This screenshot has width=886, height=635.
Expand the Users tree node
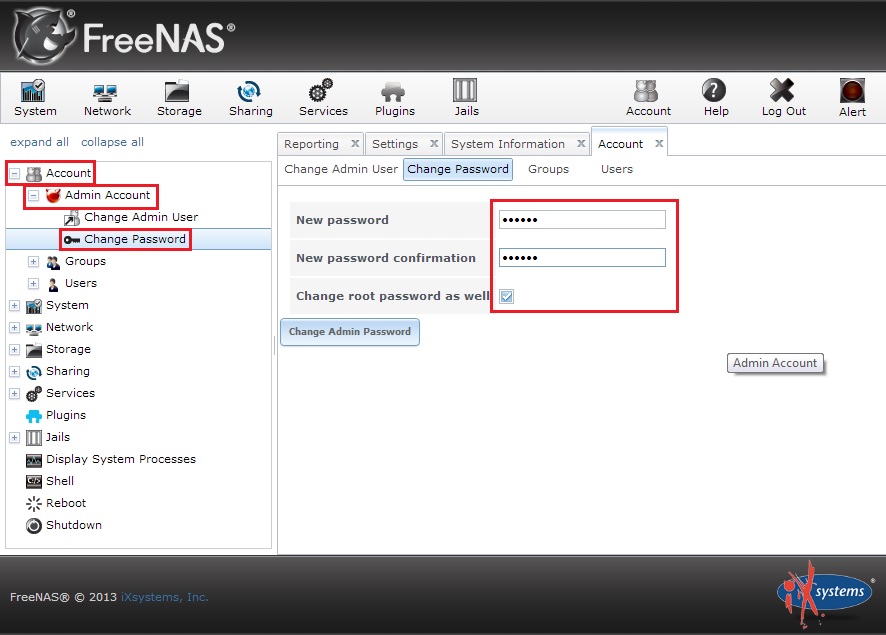click(x=34, y=284)
